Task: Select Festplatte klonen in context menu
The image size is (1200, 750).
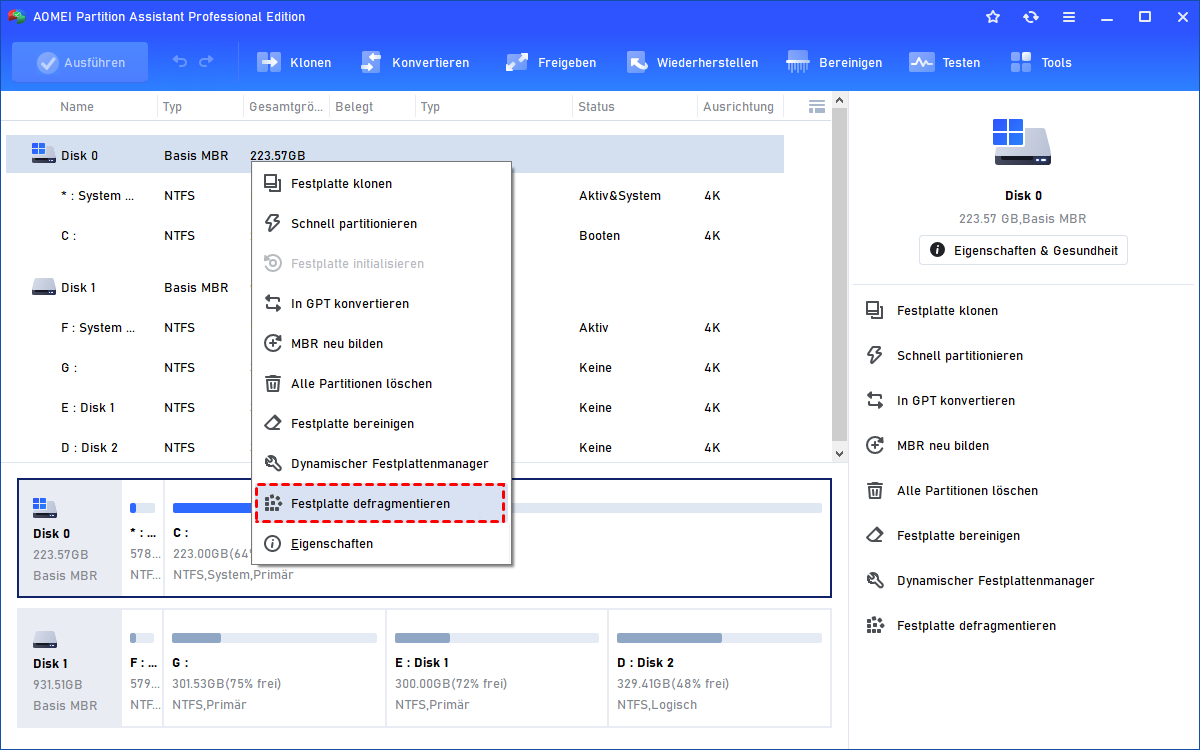Action: pos(341,184)
